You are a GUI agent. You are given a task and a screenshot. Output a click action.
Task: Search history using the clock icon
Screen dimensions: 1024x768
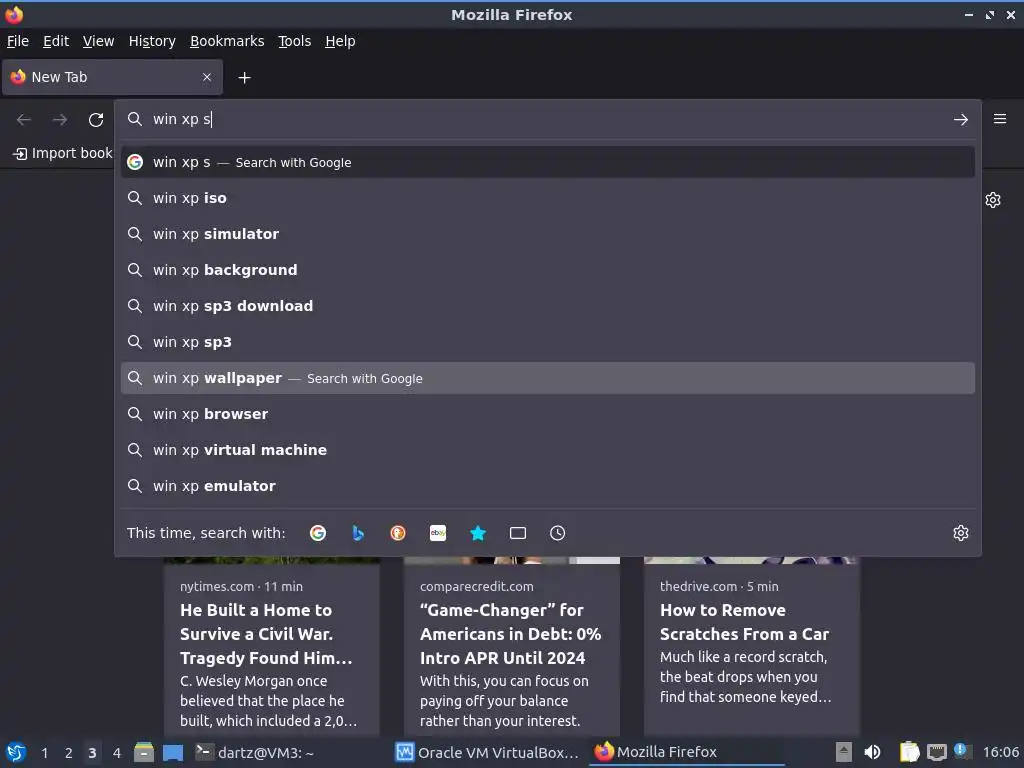(558, 533)
